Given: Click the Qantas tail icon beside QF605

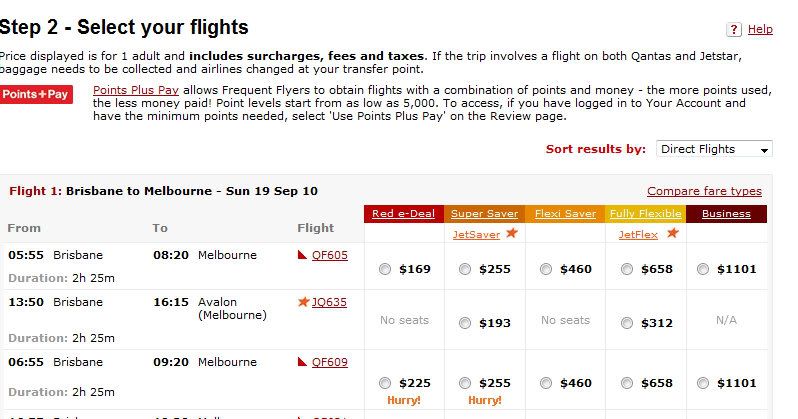Looking at the screenshot, I should tap(302, 255).
